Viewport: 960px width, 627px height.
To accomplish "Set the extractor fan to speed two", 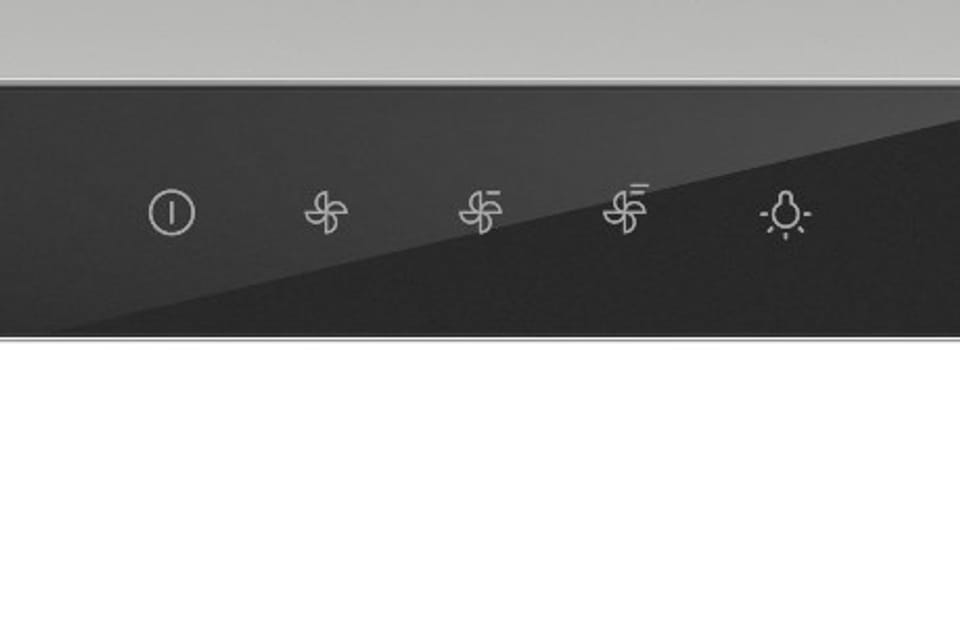I will [481, 212].
